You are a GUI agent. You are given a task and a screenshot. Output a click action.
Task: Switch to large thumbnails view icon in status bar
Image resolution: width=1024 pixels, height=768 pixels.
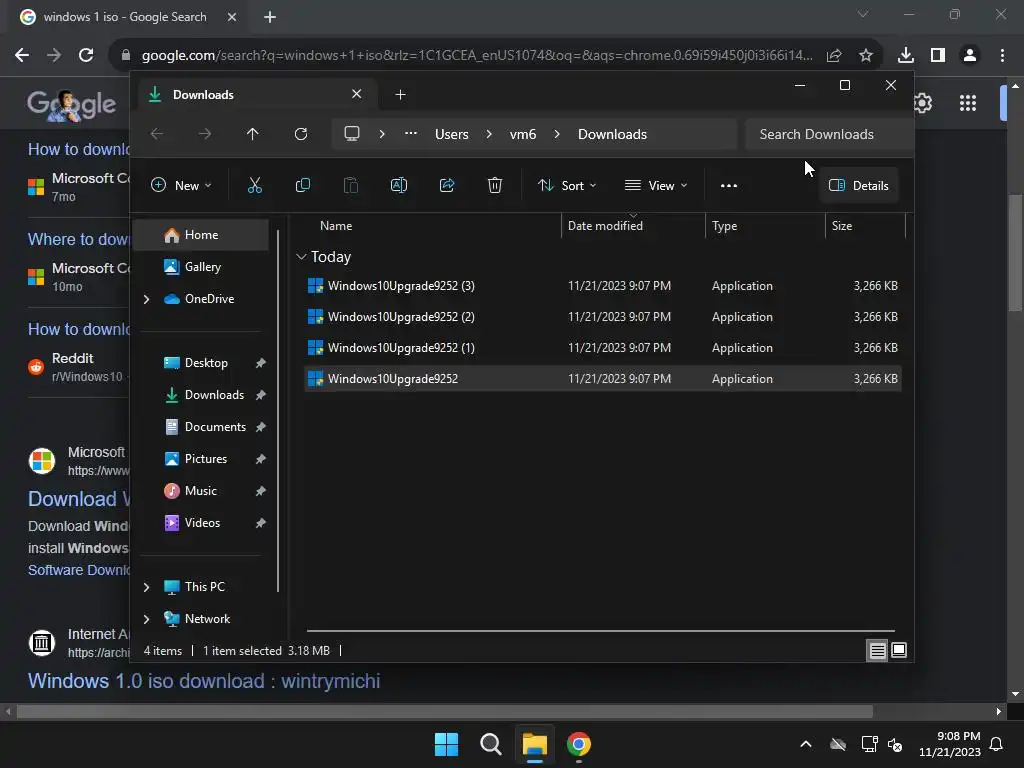pyautogui.click(x=899, y=650)
